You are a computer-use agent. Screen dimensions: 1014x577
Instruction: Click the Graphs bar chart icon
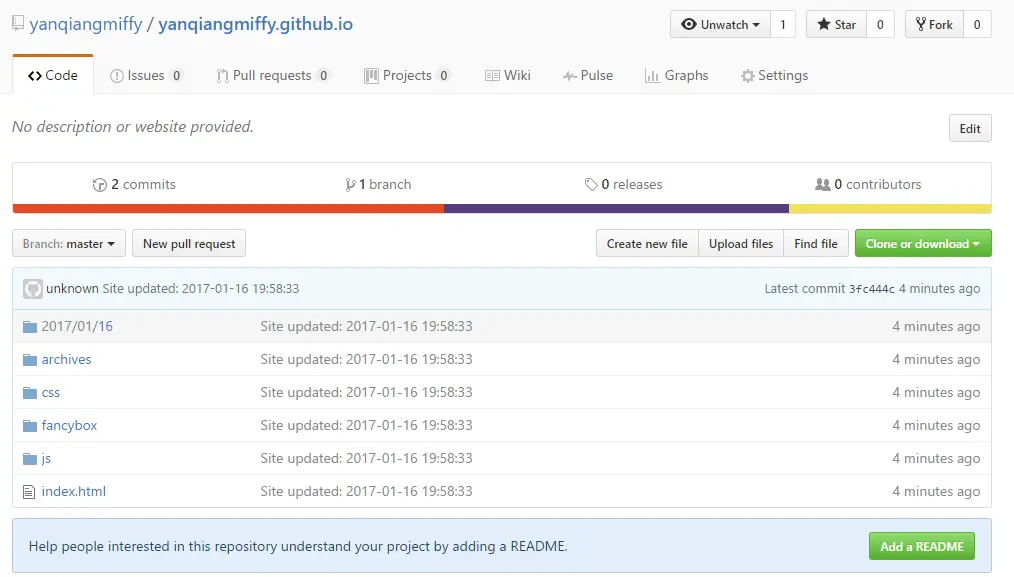[x=652, y=76]
